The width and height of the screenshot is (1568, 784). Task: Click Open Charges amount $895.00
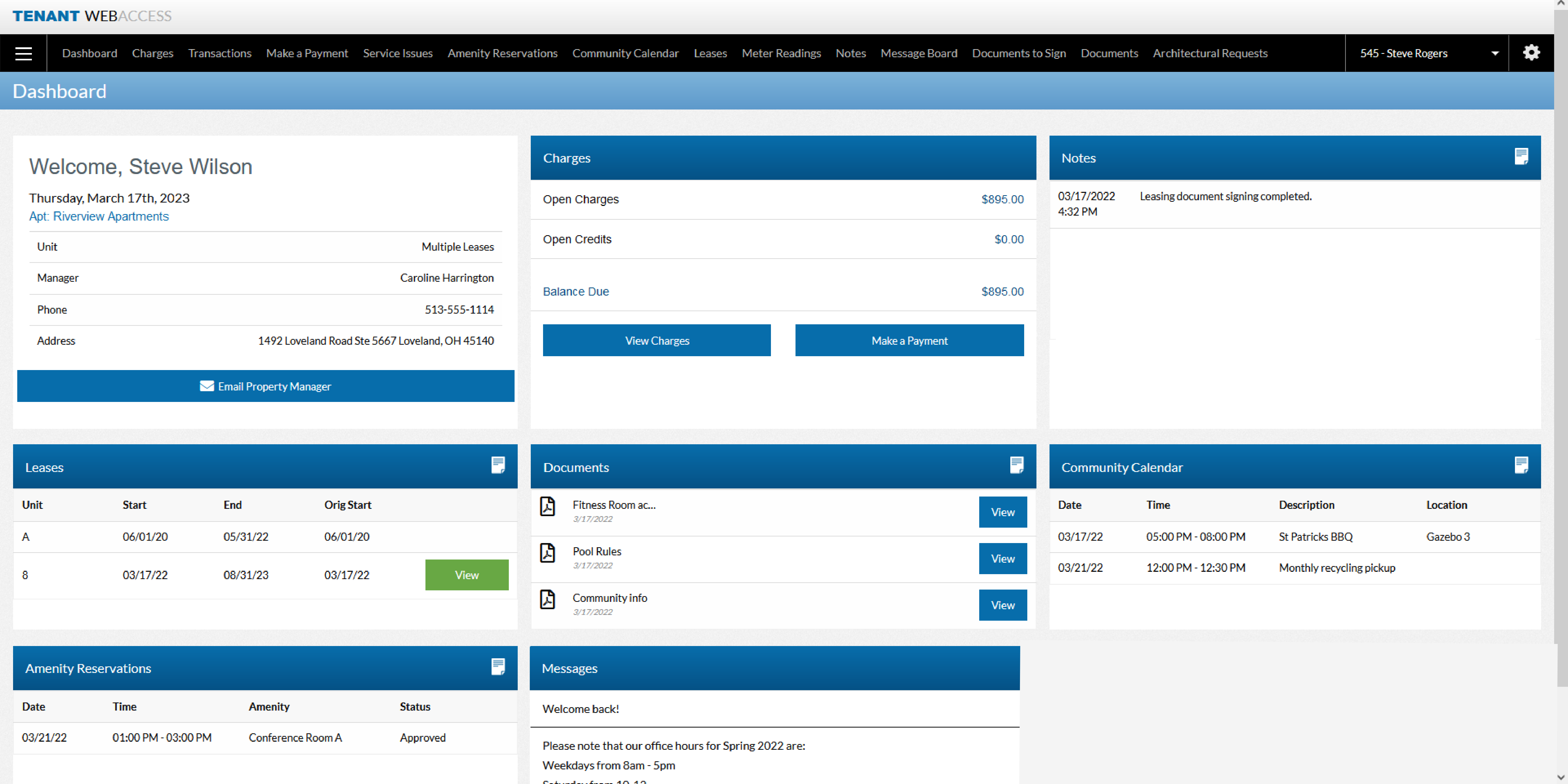(1002, 199)
